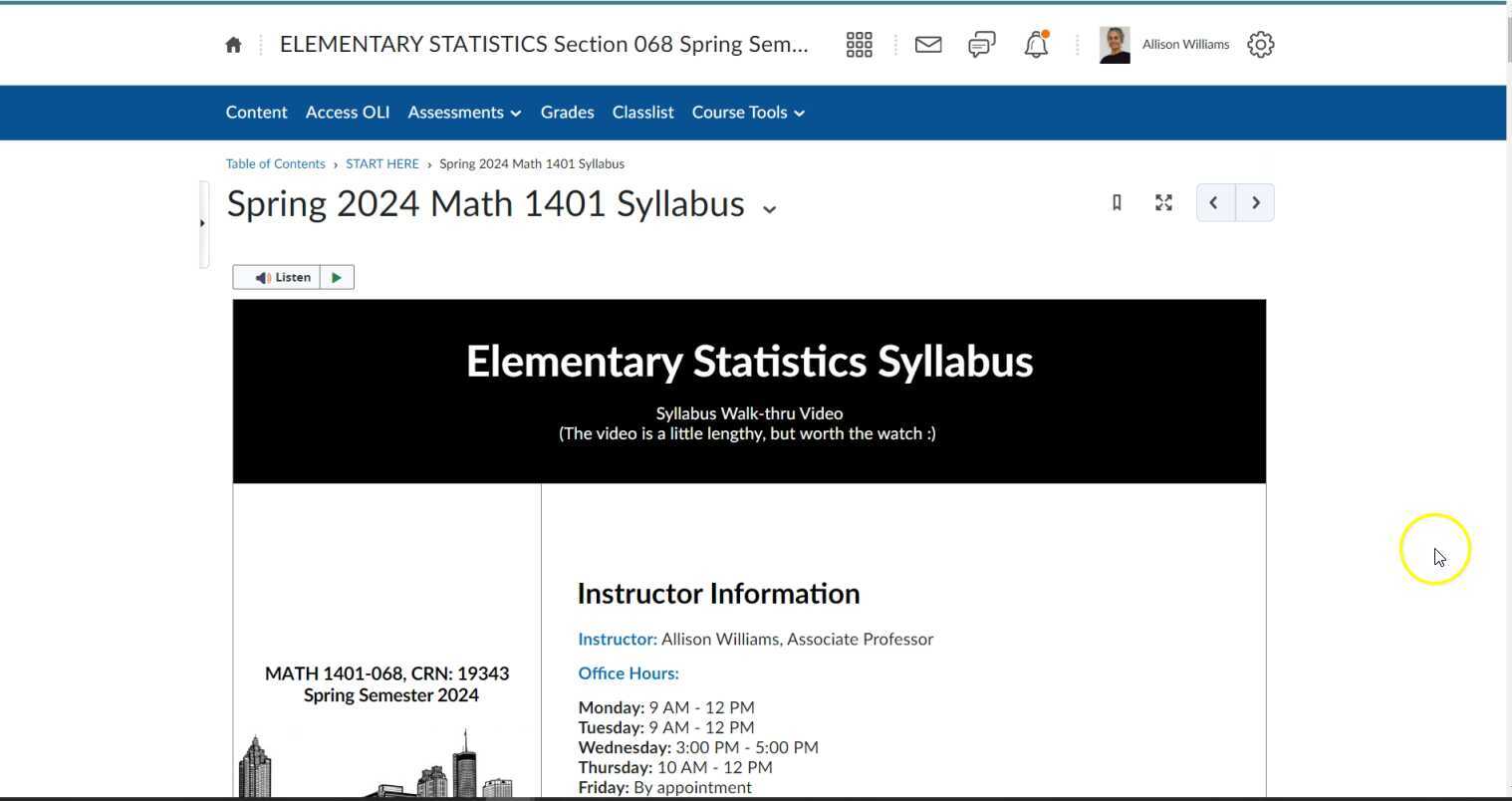Open the course selector grid icon

(x=858, y=44)
